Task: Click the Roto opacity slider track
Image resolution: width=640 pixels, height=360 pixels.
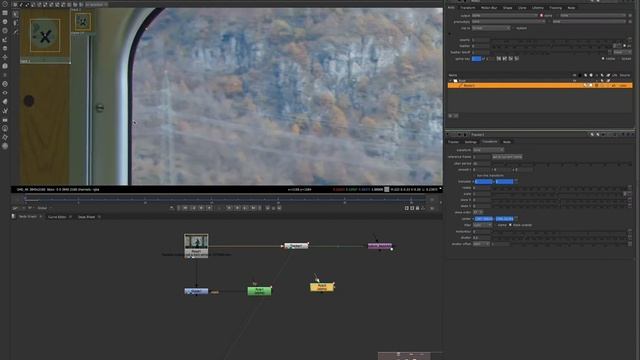Action: (x=559, y=40)
